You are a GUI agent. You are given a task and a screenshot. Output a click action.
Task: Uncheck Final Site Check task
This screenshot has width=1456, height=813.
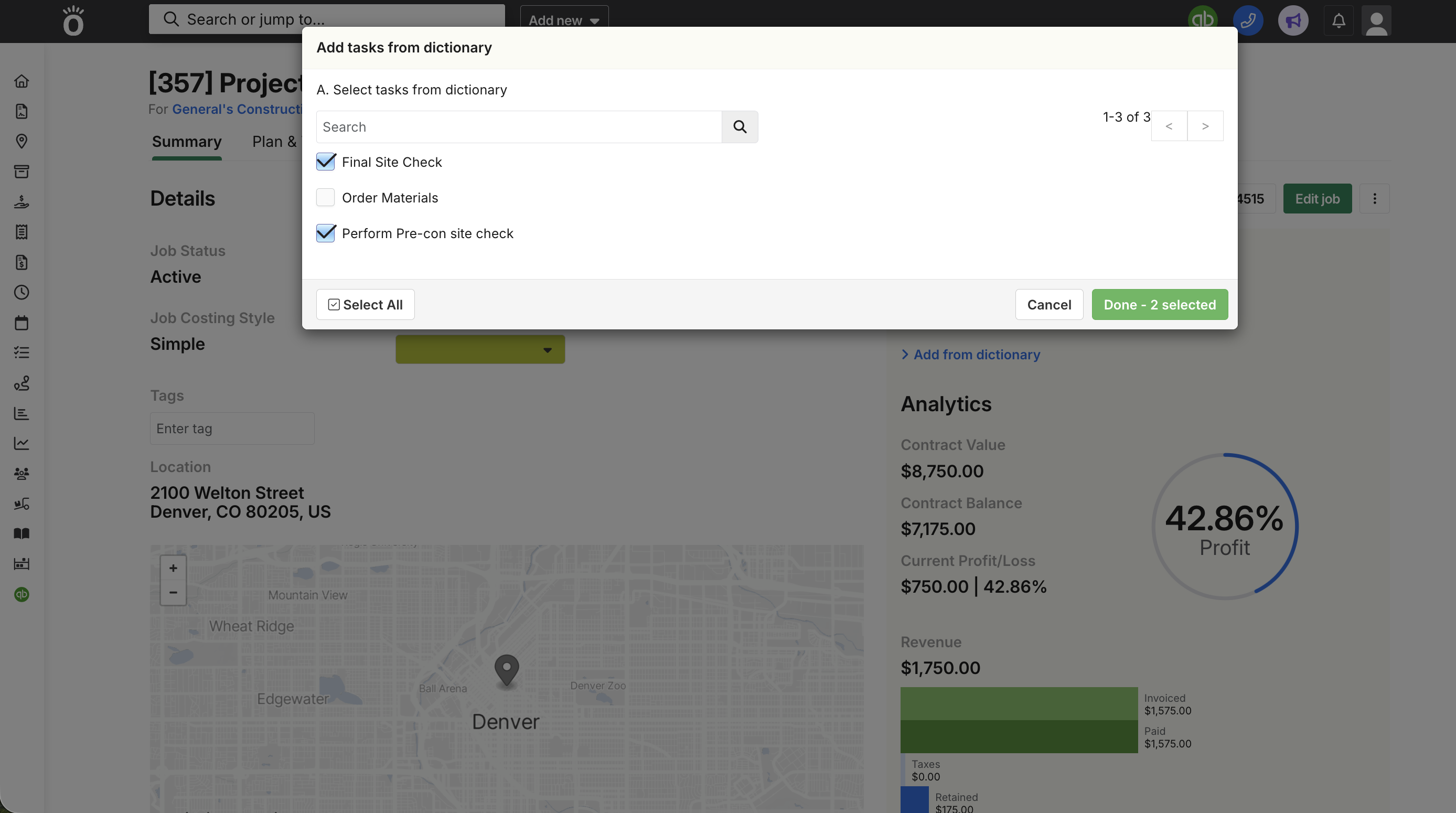[x=326, y=162]
